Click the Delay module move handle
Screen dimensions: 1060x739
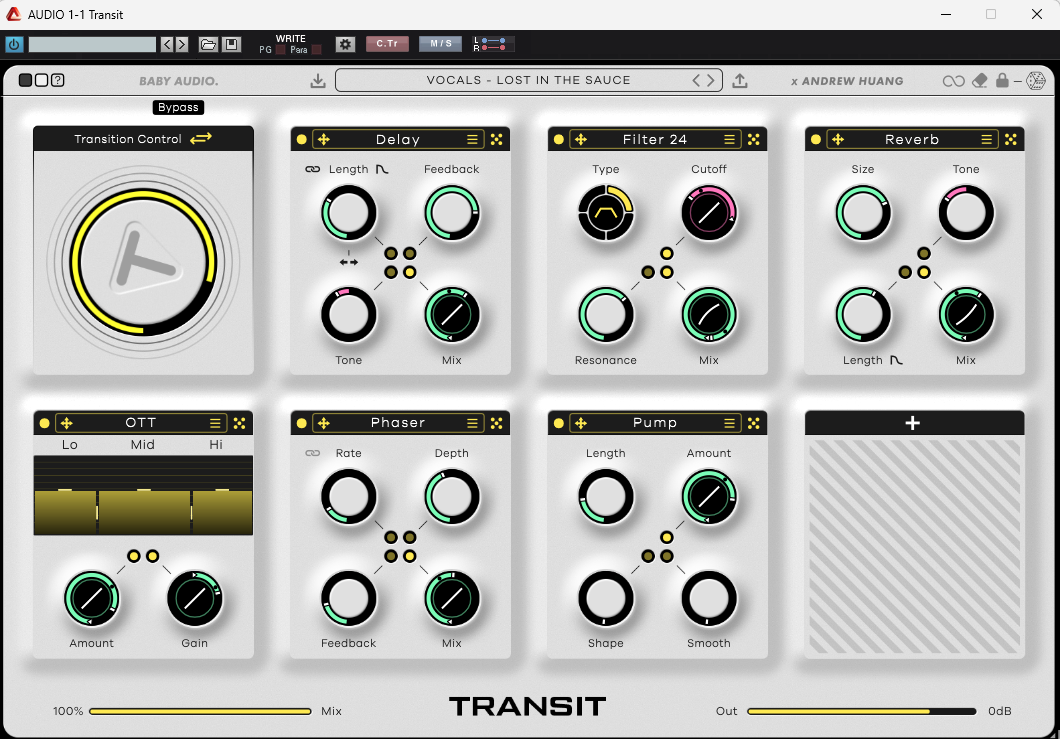pyautogui.click(x=324, y=139)
